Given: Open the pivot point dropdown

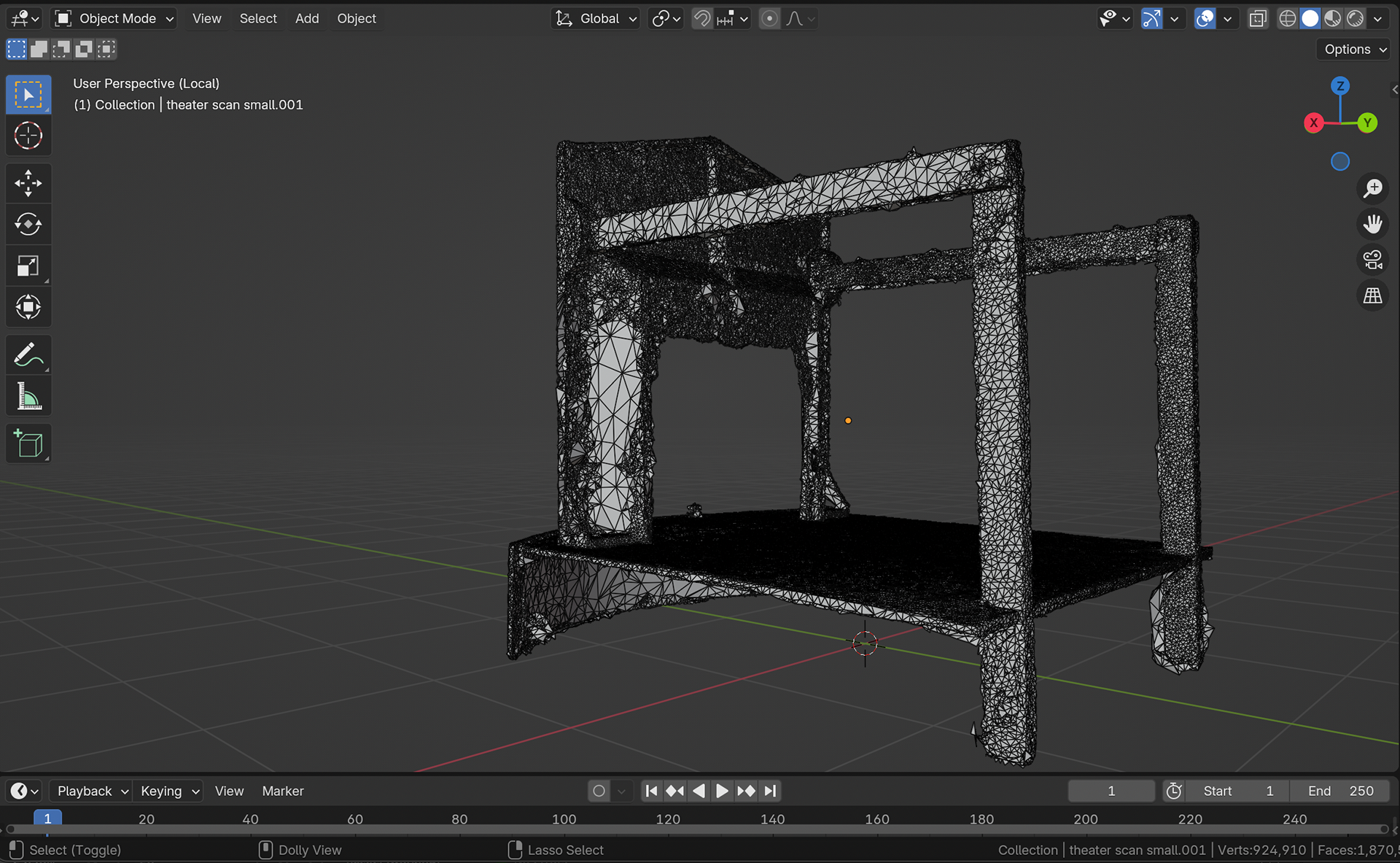Looking at the screenshot, I should (666, 18).
